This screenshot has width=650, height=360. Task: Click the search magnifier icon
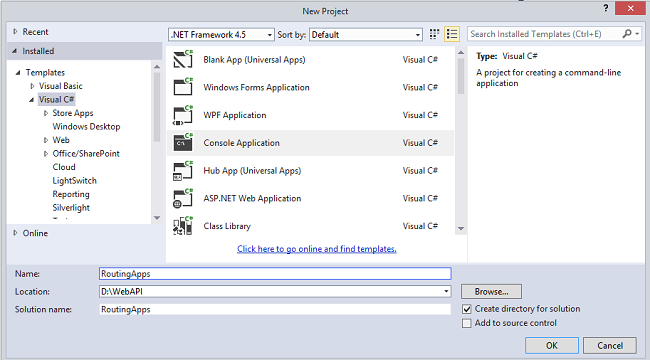[x=627, y=34]
